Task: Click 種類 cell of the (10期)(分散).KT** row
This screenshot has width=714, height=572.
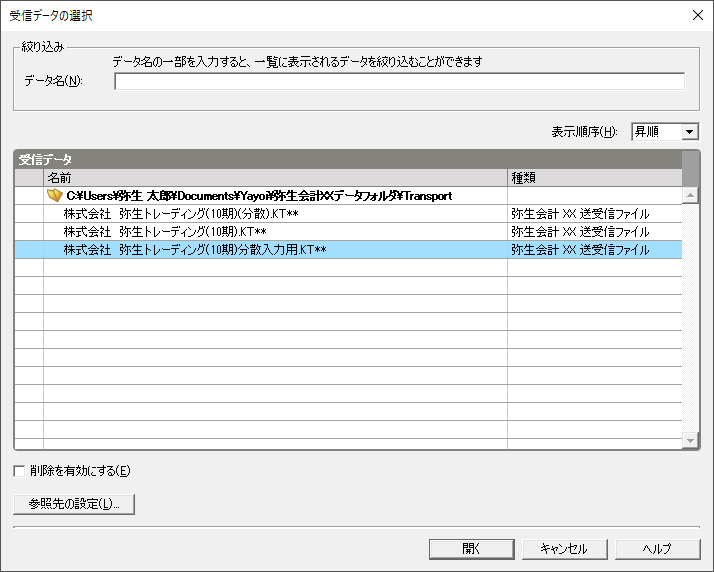Action: [595, 214]
